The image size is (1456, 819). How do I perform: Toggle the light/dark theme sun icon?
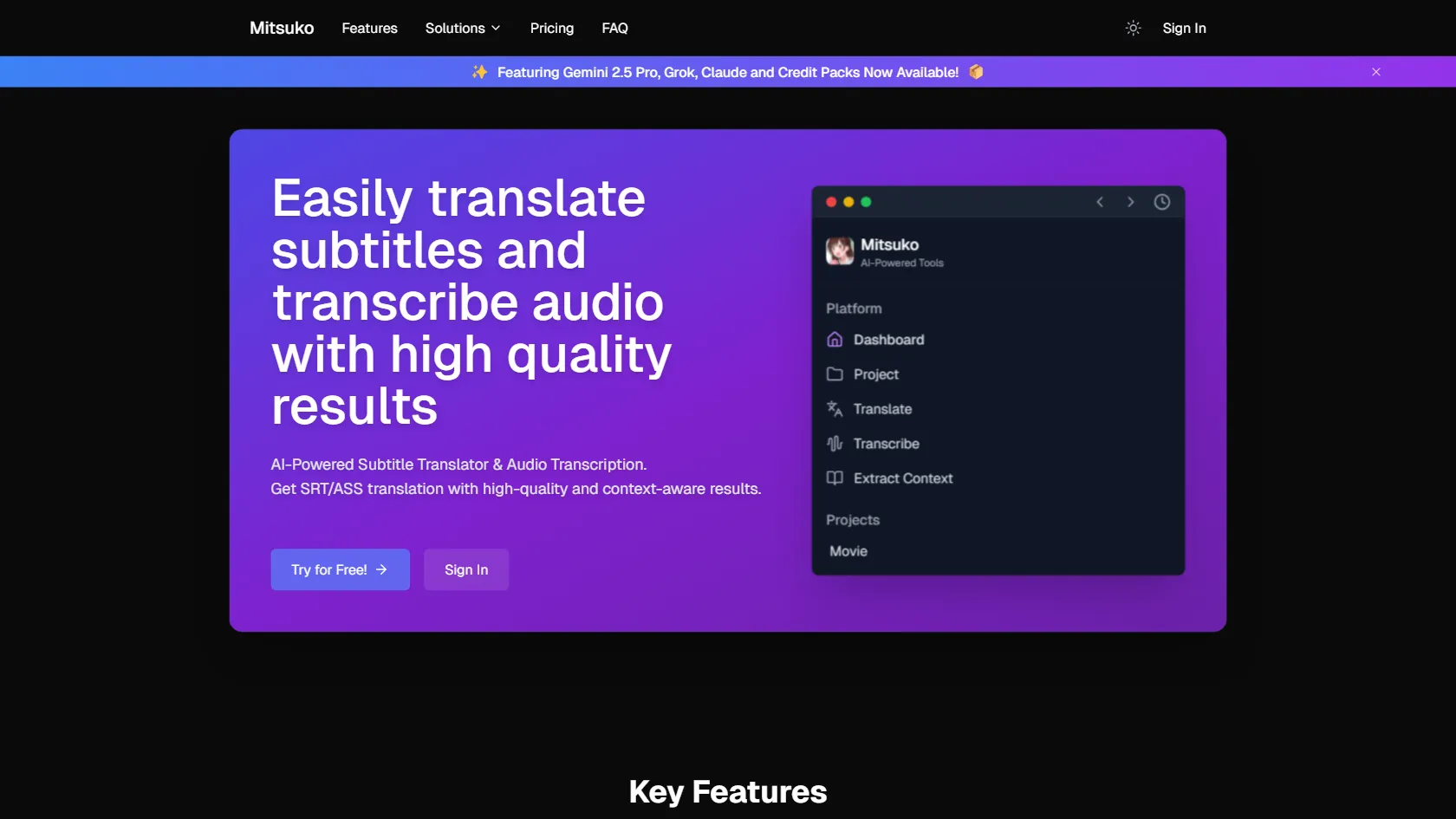coord(1133,29)
